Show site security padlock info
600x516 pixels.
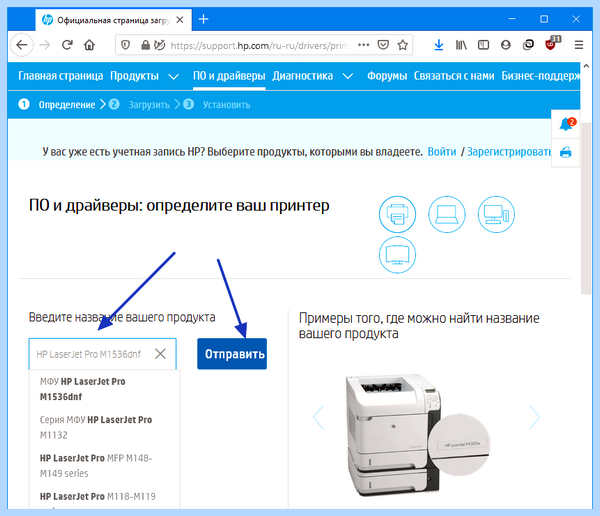click(x=145, y=45)
